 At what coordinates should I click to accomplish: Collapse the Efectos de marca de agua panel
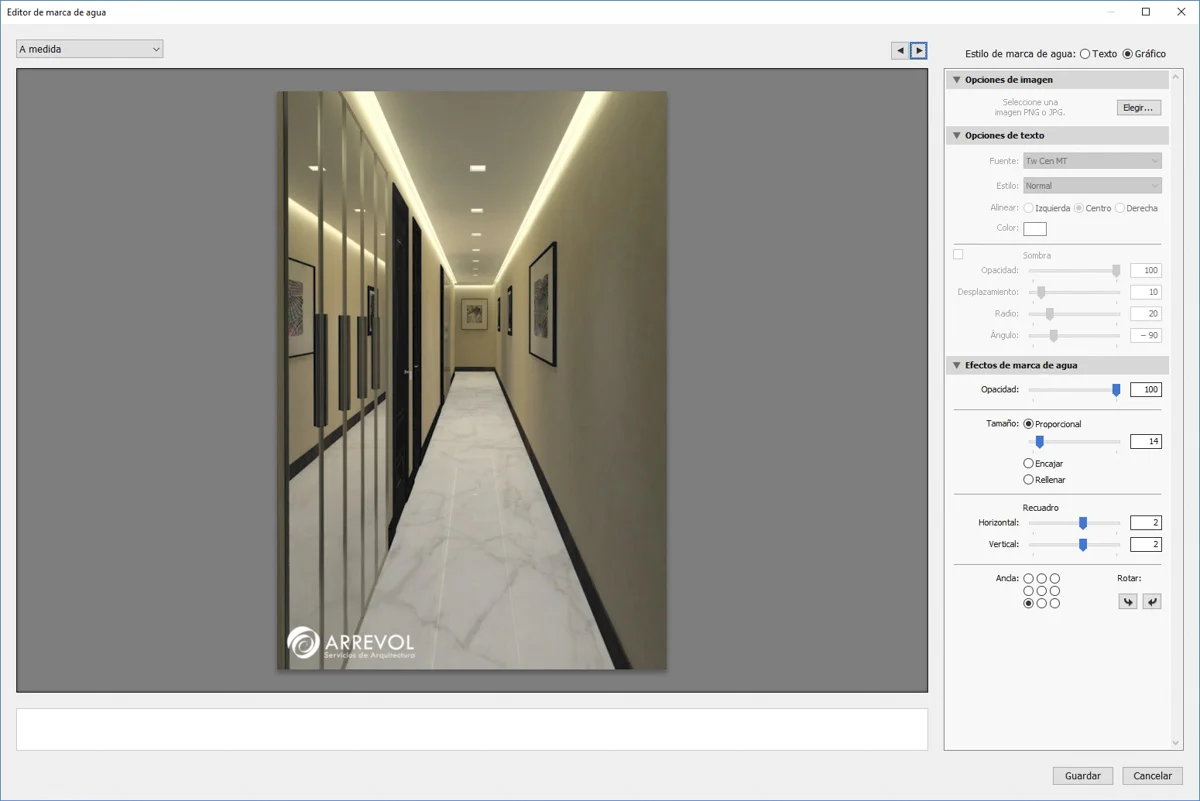[957, 366]
